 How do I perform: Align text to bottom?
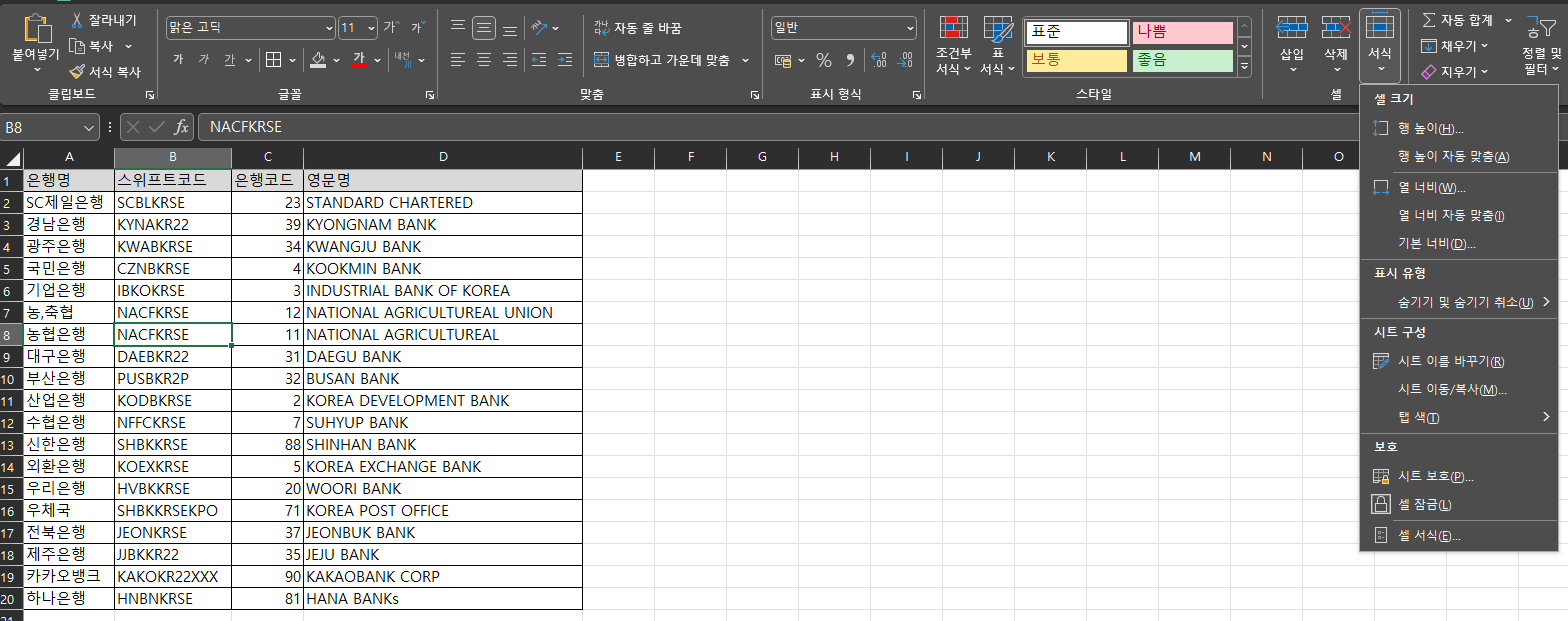pyautogui.click(x=510, y=28)
